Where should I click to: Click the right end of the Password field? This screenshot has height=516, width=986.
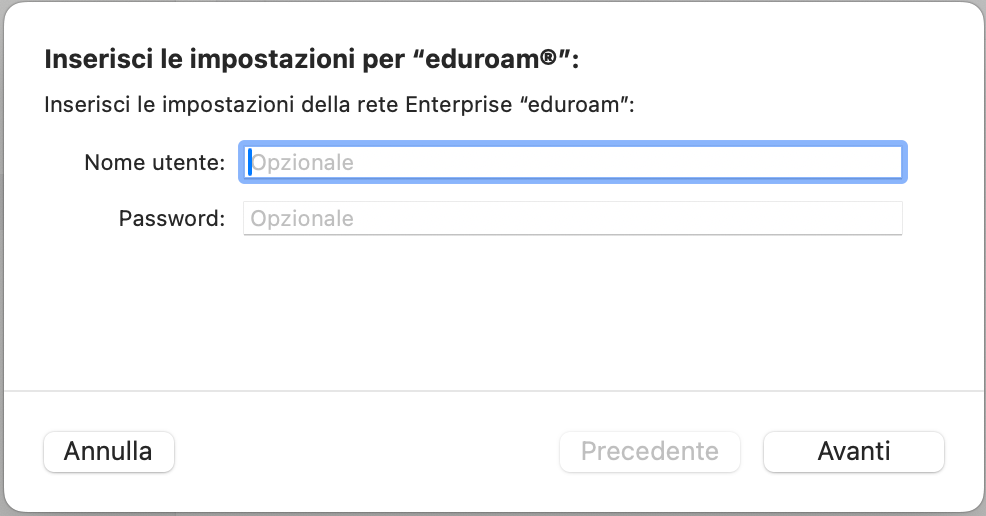point(890,218)
